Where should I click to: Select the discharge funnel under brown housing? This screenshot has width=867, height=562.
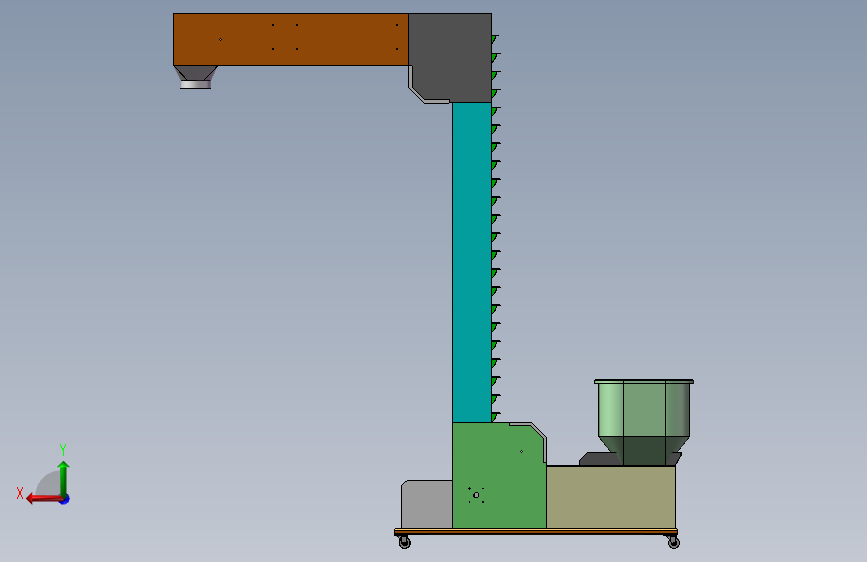click(x=196, y=77)
